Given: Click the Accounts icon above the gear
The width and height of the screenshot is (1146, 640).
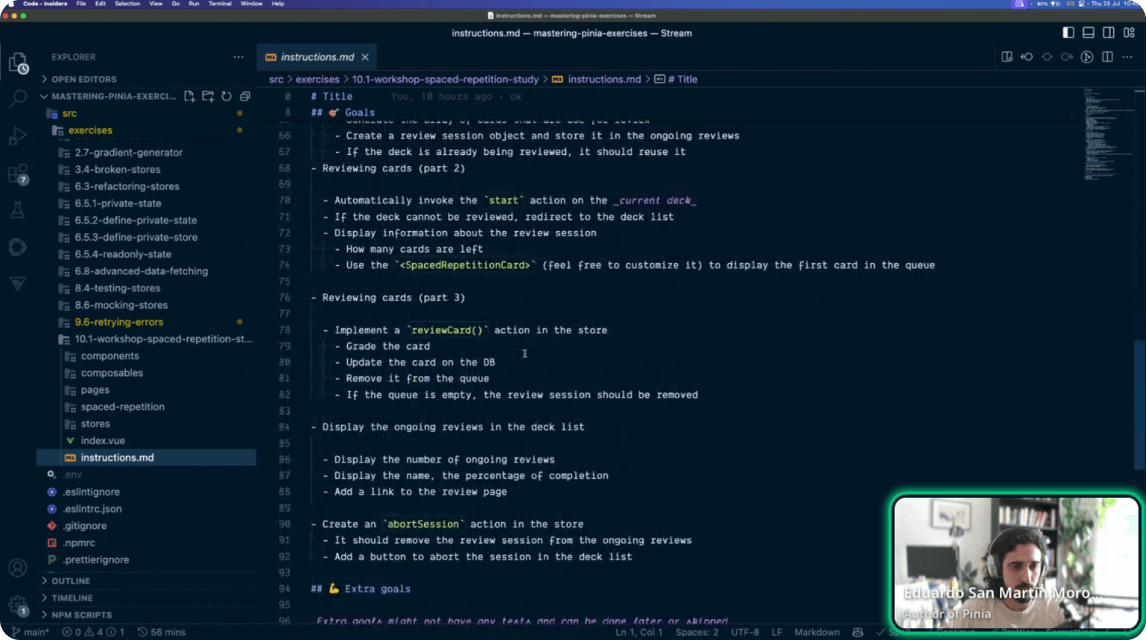Looking at the screenshot, I should click(17, 567).
